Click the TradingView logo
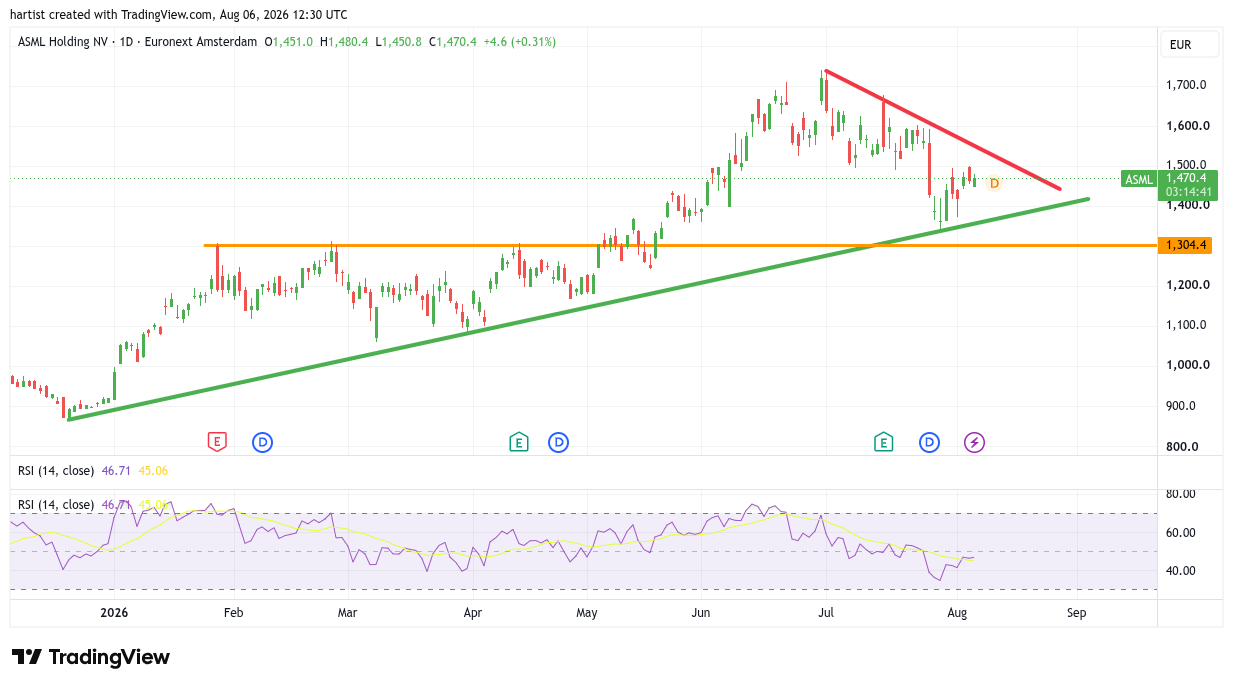The width and height of the screenshot is (1233, 687). click(91, 657)
